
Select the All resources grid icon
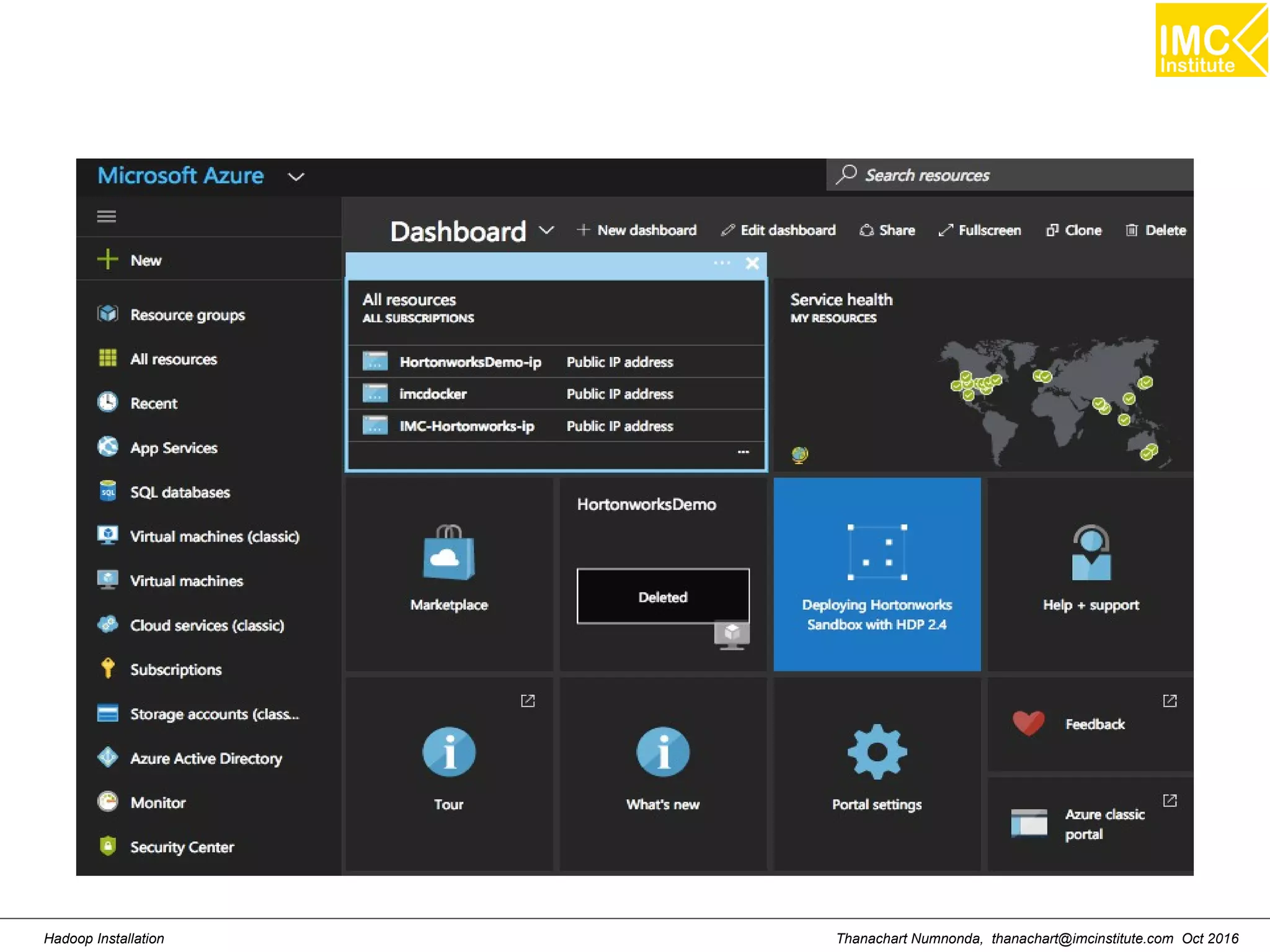click(108, 358)
